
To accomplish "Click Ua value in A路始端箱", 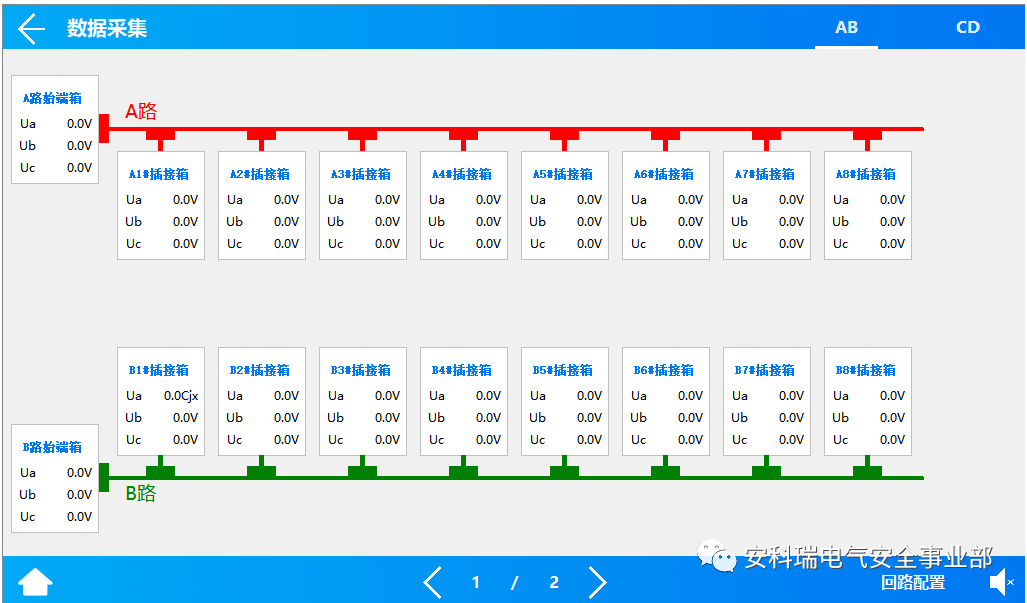I will coord(79,124).
